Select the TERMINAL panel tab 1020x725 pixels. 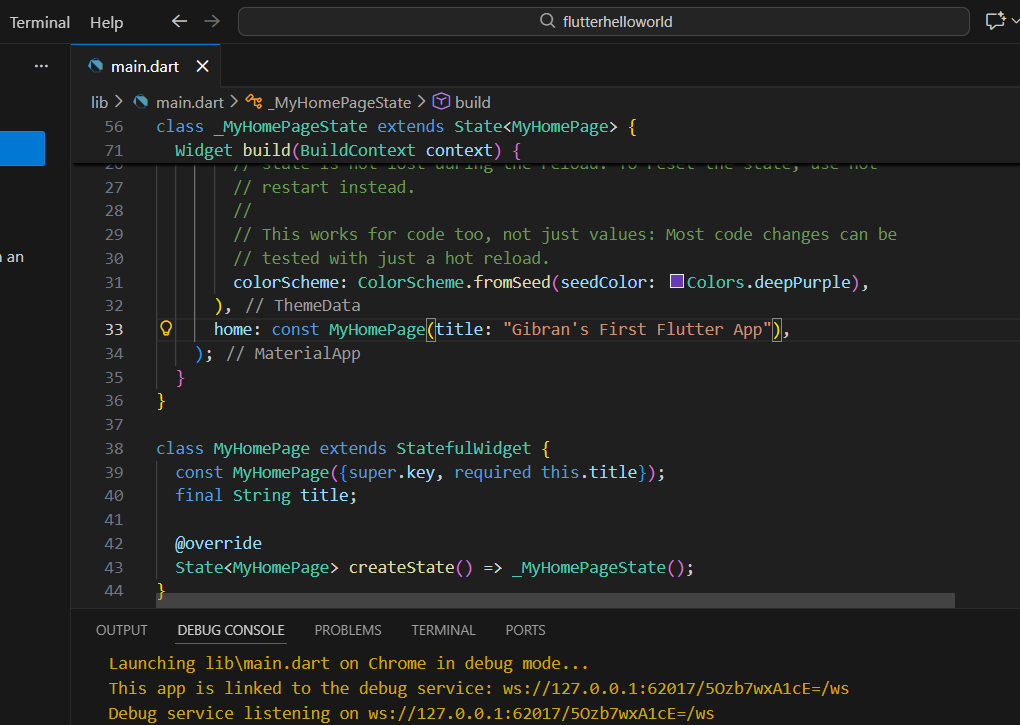coord(443,630)
